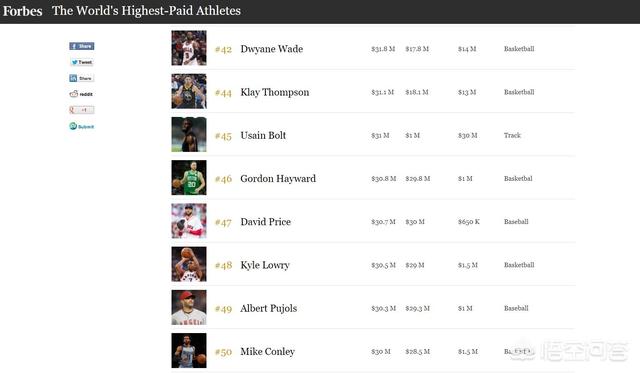Select Usain Bolt's photo thumbnail
640x373 pixels.
tap(189, 134)
